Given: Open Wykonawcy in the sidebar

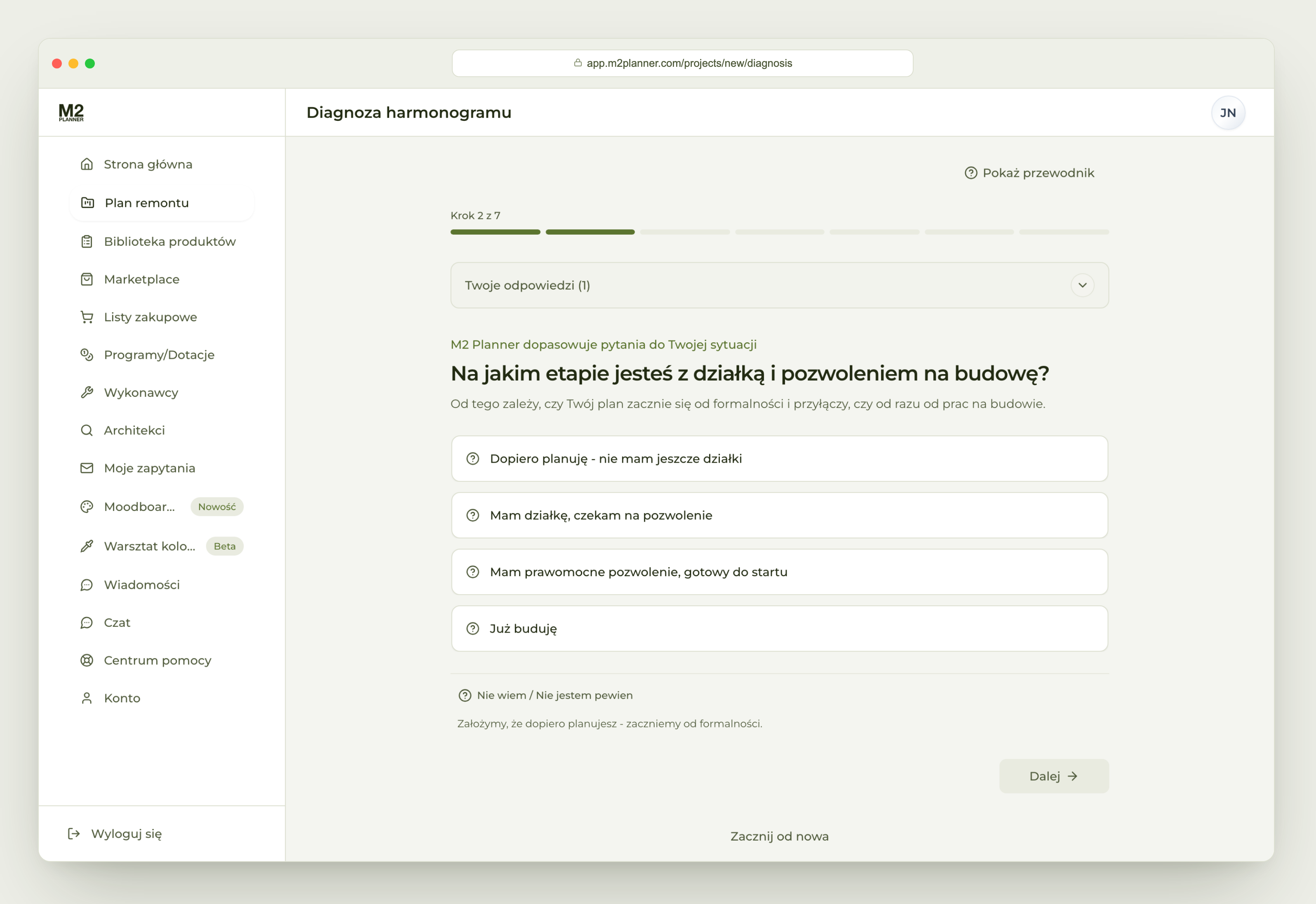Looking at the screenshot, I should coord(162,393).
